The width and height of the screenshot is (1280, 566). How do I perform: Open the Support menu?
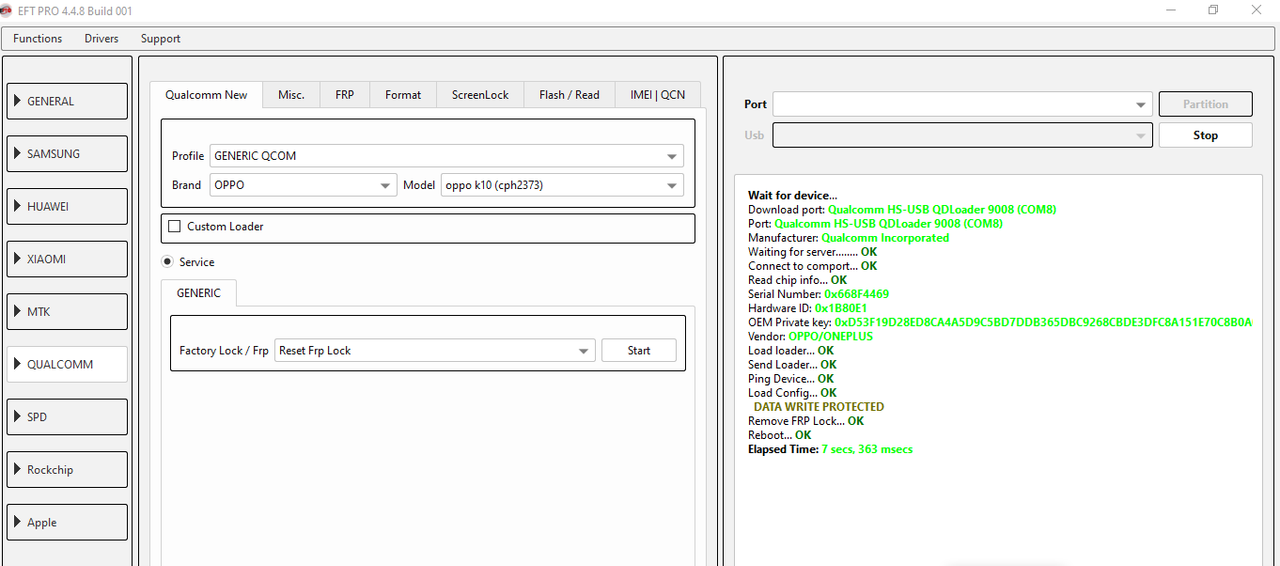[x=160, y=38]
